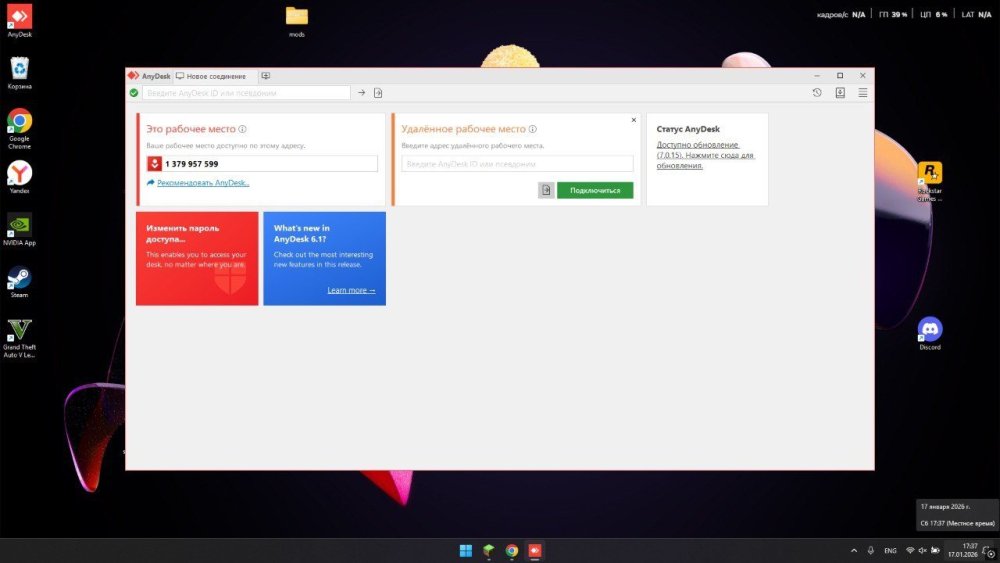This screenshot has width=1000, height=563.
Task: Open the Grand Theft Auto V shortcut
Action: point(19,338)
